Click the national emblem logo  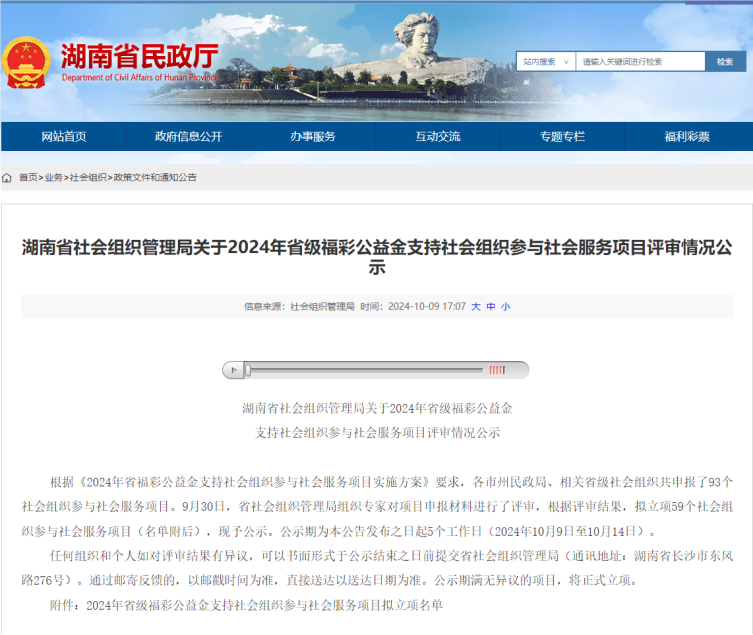26,63
